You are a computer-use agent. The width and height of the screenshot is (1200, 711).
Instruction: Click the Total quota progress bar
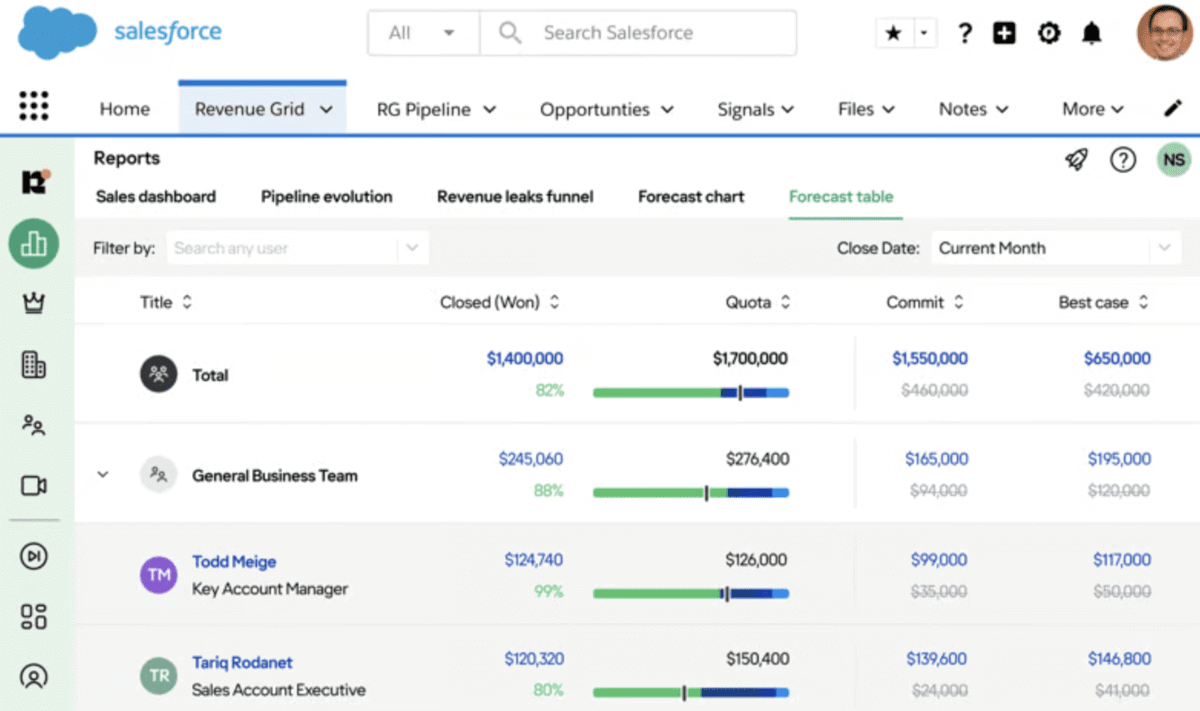point(691,393)
